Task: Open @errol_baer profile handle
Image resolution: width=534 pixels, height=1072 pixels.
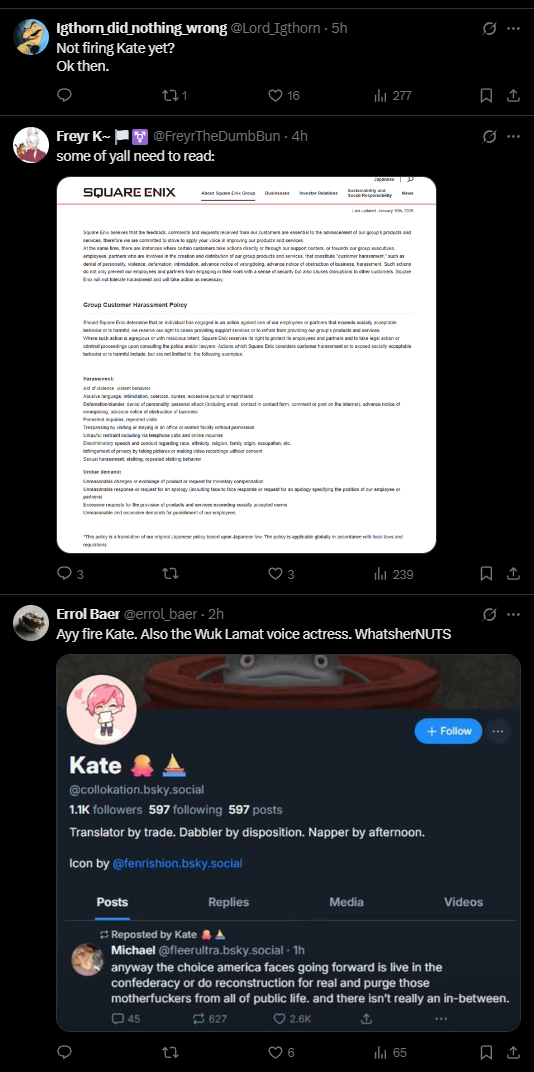Action: [161, 615]
